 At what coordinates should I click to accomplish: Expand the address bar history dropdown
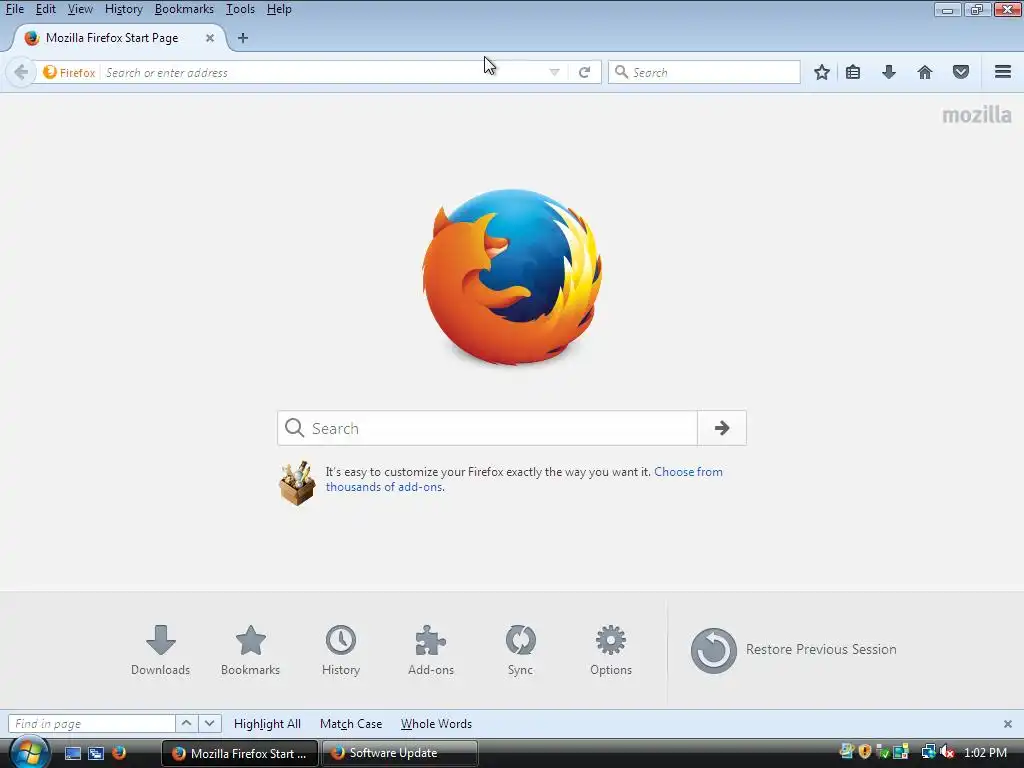coord(554,72)
